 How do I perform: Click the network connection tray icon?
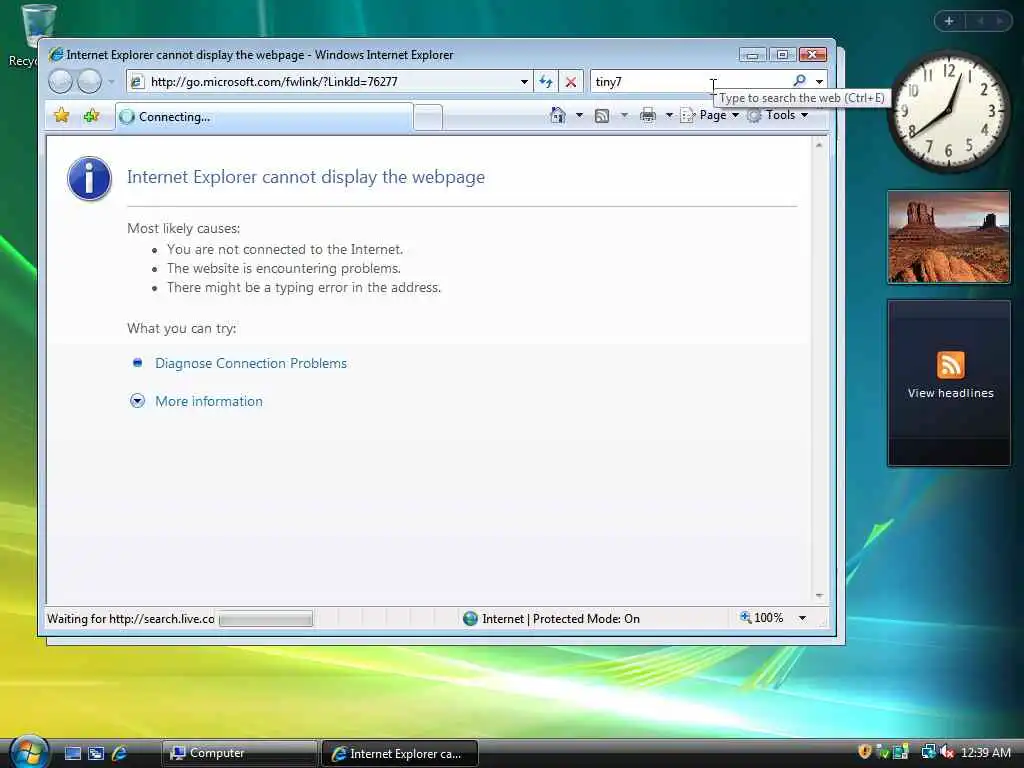click(x=928, y=752)
